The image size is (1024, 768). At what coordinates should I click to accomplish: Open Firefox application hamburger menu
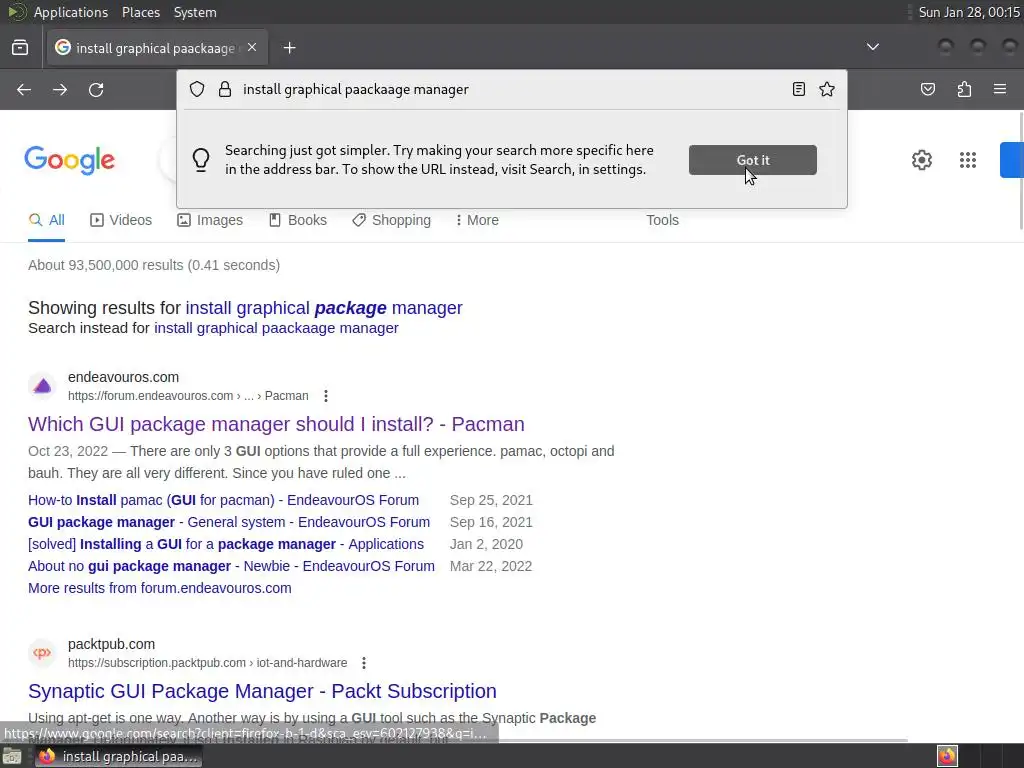(1000, 89)
